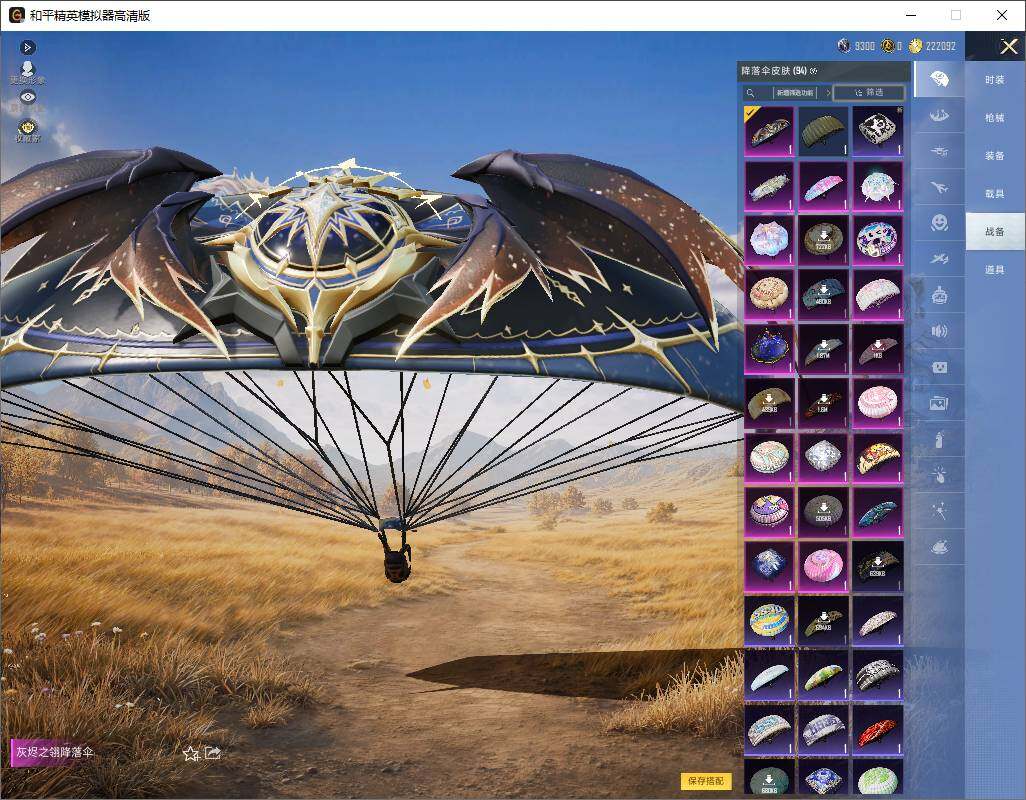Select the equipped parachute skin with the gold checkmark
Screen dimensions: 1026x800
coord(769,131)
